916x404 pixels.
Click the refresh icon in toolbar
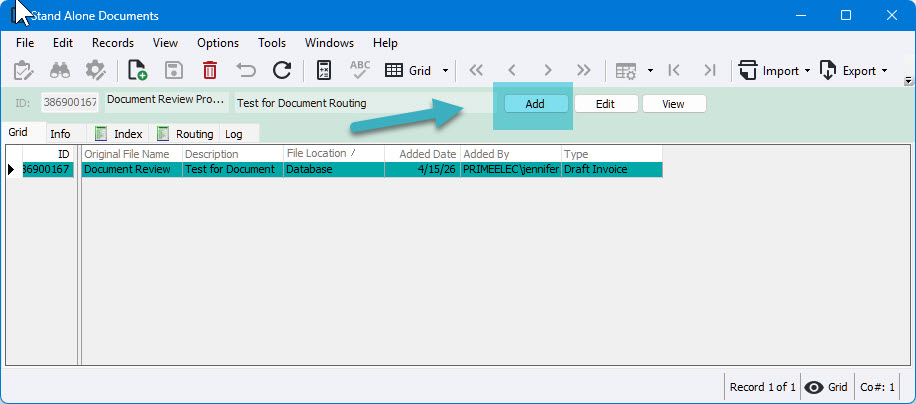click(282, 71)
